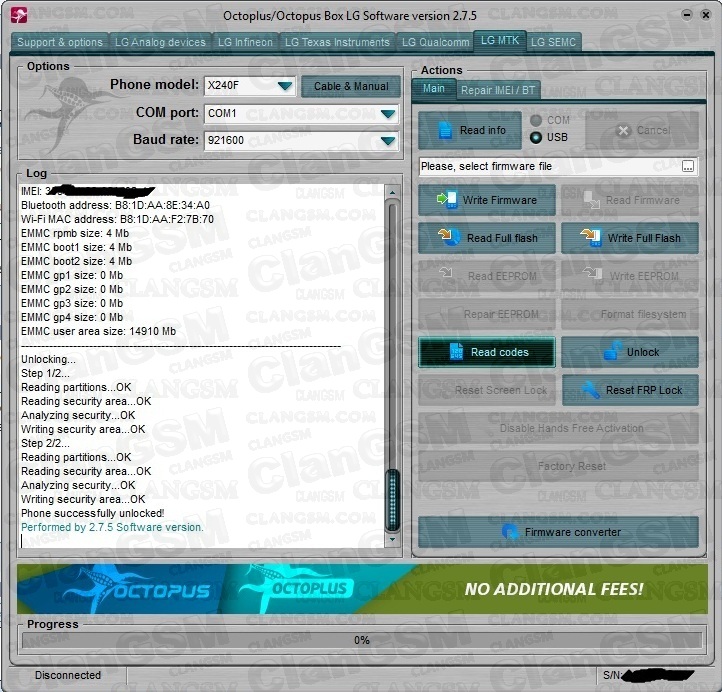Click the Read Firmware icon
The width and height of the screenshot is (722, 692).
coord(591,199)
